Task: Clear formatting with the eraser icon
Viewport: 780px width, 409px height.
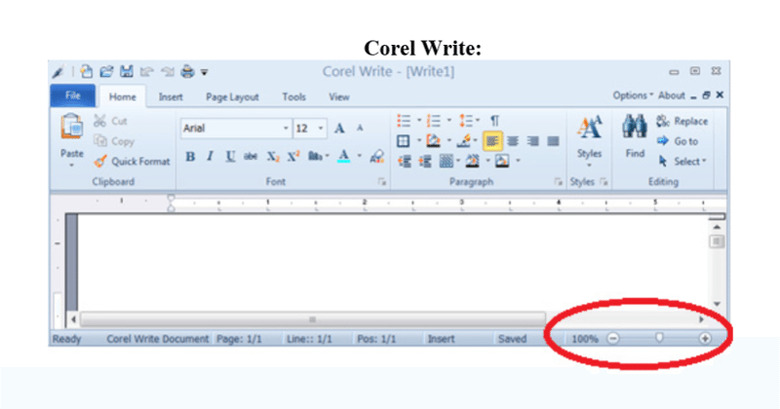Action: pos(377,157)
